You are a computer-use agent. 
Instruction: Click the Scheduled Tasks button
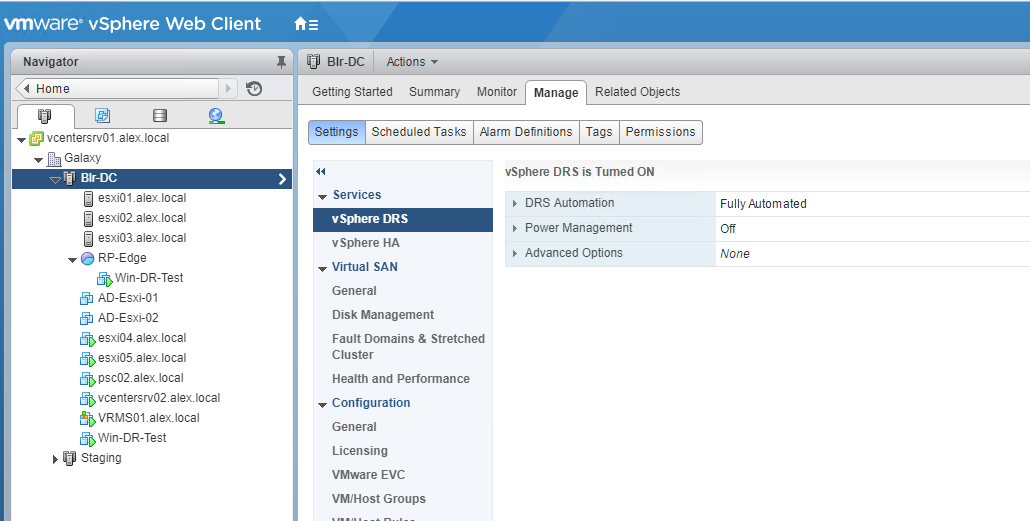tap(418, 132)
